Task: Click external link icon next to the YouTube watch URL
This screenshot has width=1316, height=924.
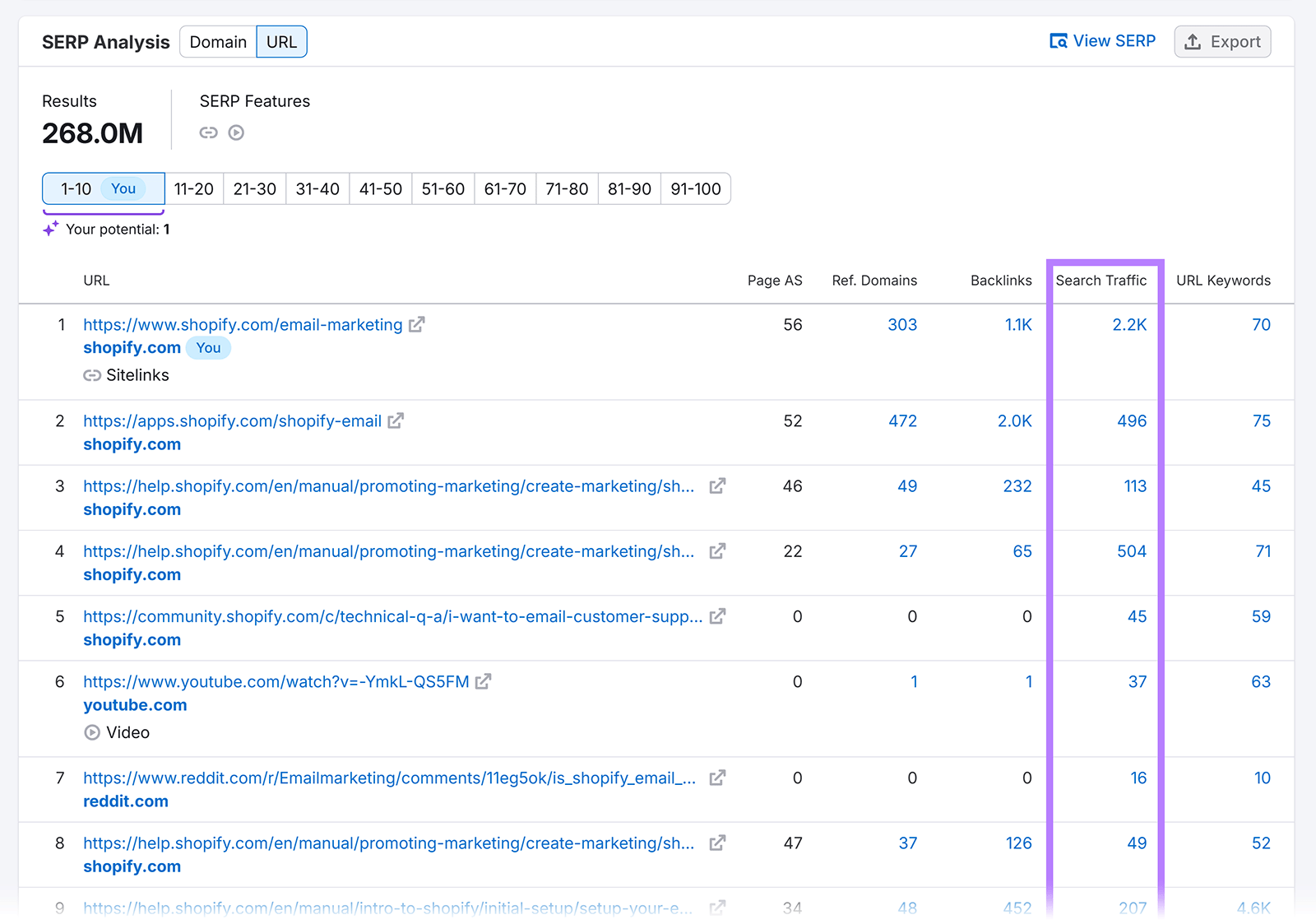Action: (x=483, y=681)
